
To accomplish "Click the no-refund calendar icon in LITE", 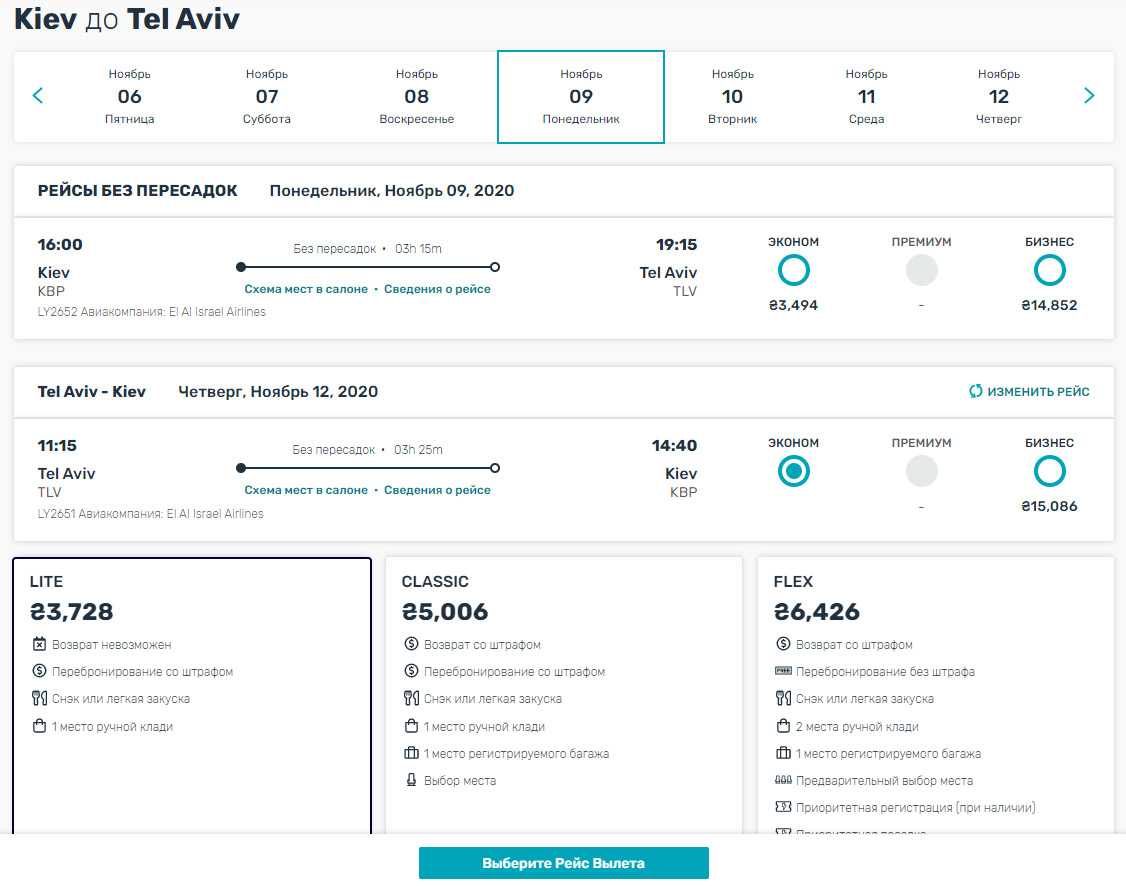I will point(40,645).
